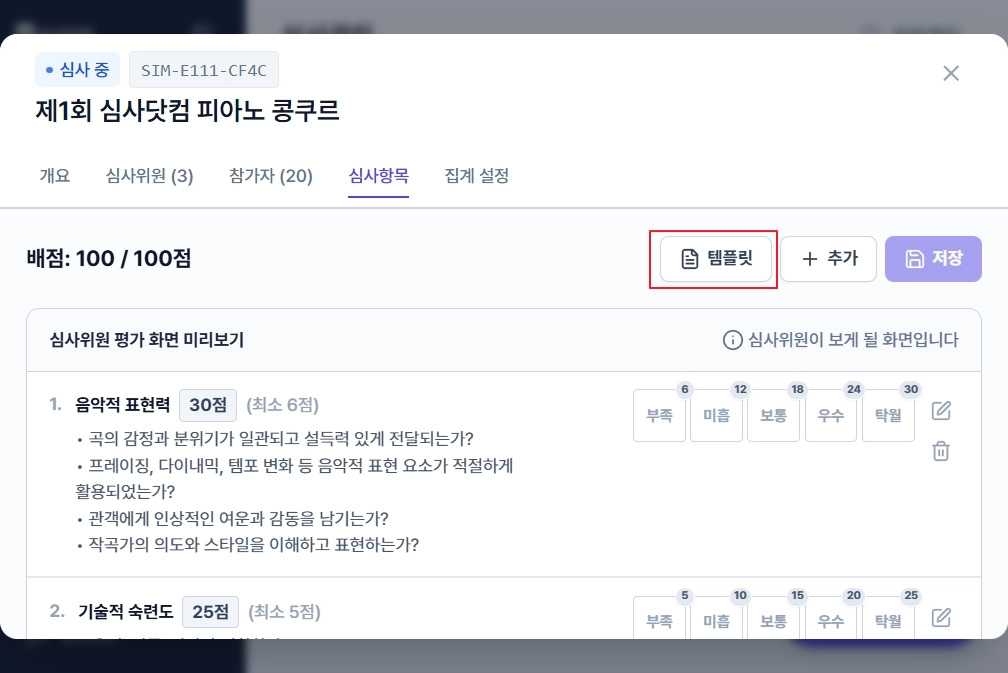Save scoring changes with the 저장 button
The height and width of the screenshot is (673, 1008).
pos(933,258)
